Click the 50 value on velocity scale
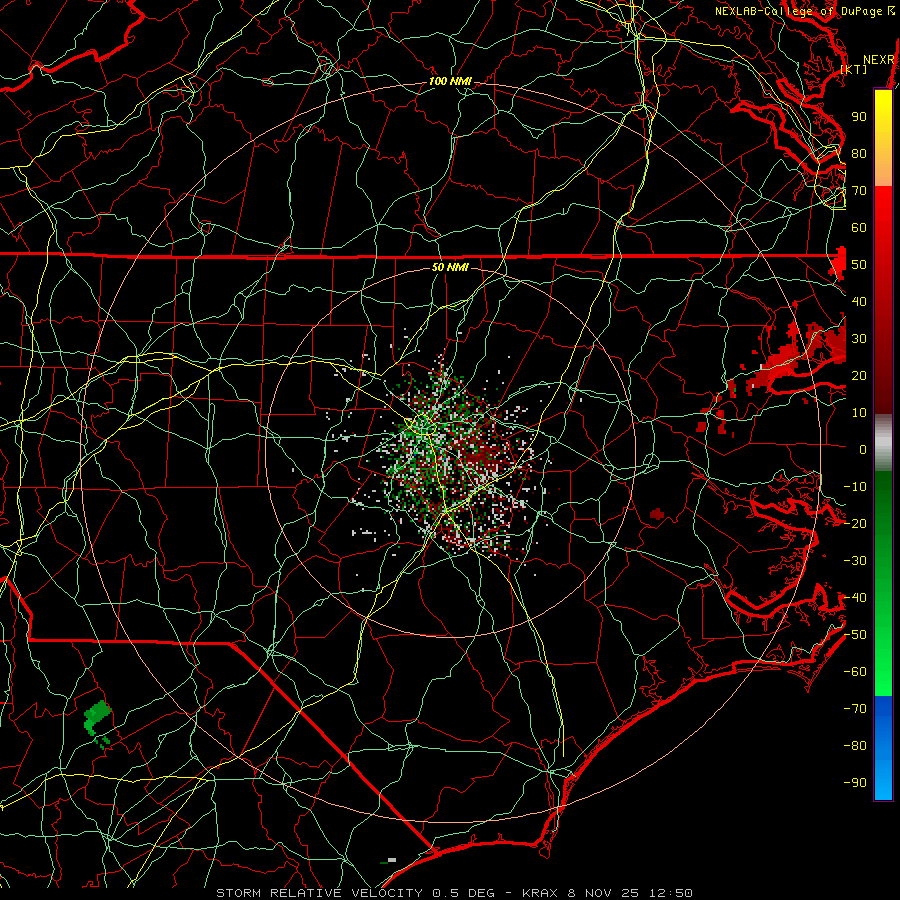900x900 pixels. coord(859,265)
